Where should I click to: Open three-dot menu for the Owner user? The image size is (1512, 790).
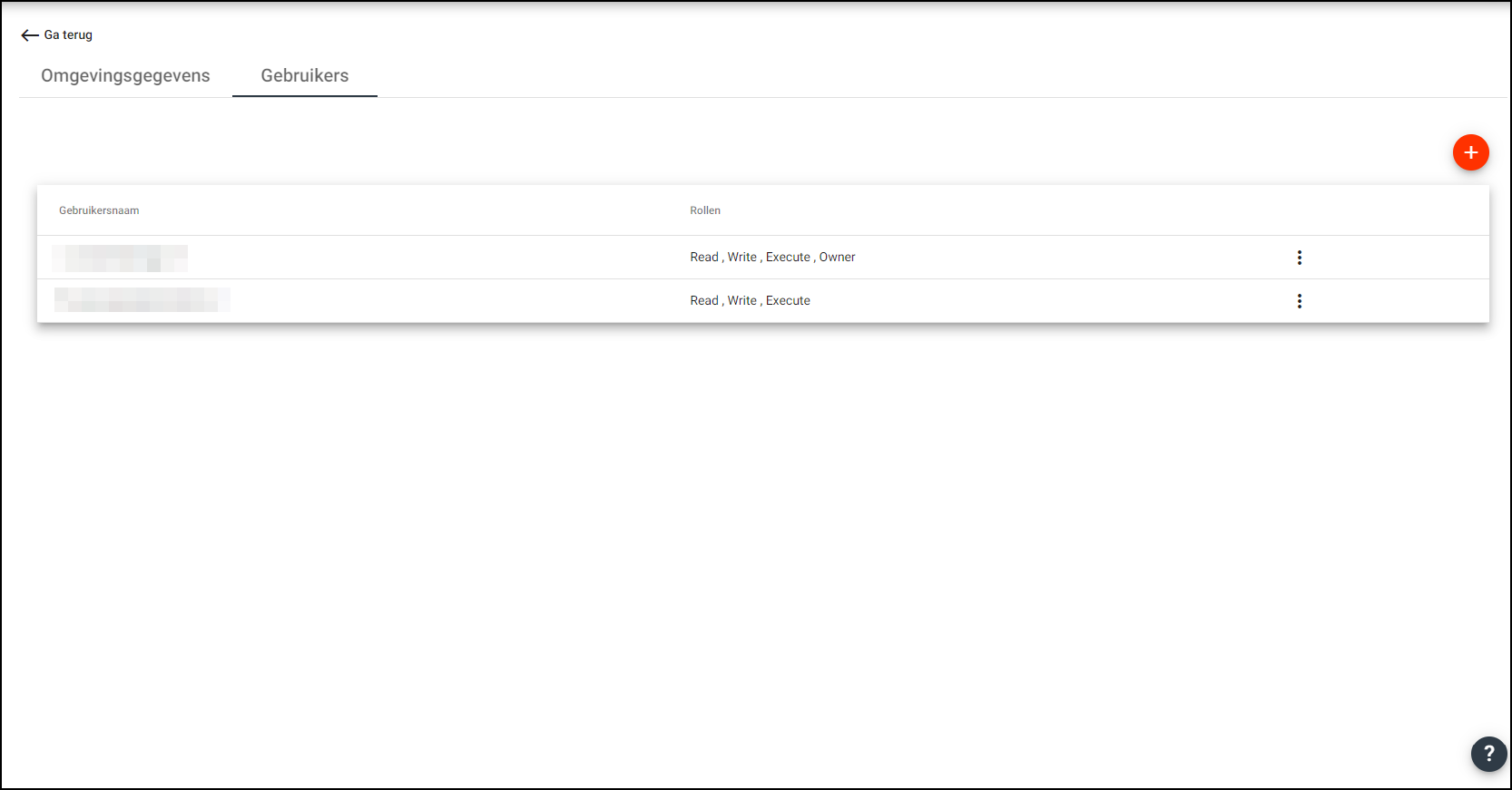coord(1299,258)
